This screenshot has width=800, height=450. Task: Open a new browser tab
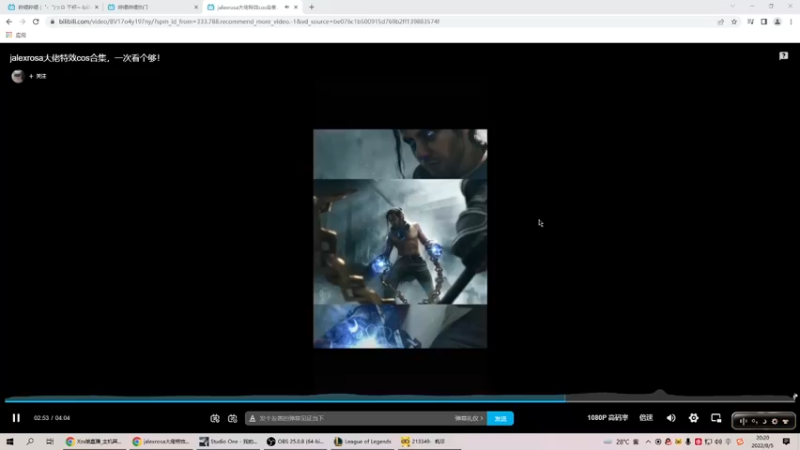point(311,7)
